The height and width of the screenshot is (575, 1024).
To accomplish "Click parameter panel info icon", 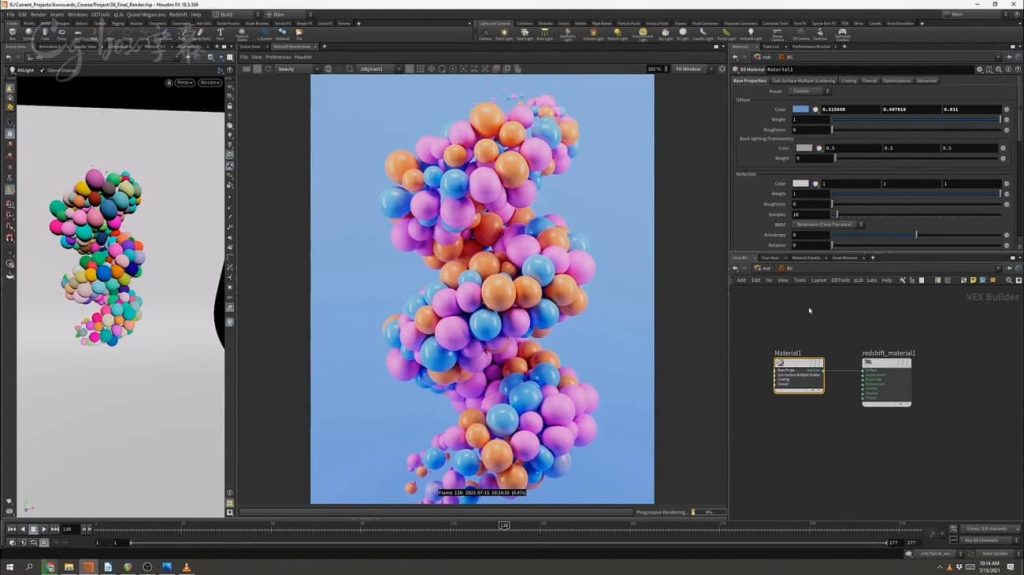I will click(x=1008, y=69).
